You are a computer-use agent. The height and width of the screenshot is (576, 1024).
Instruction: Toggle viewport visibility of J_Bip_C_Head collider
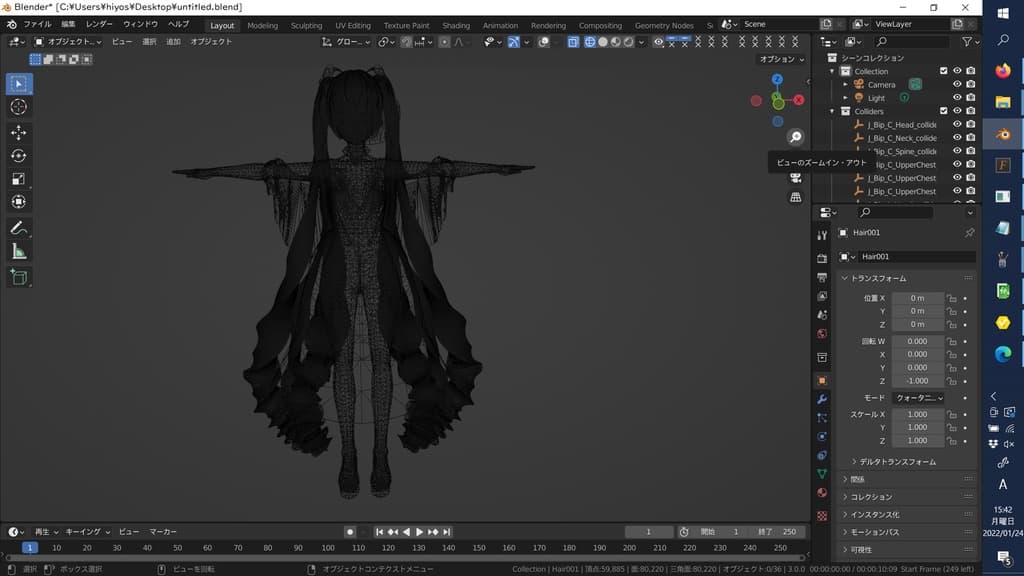click(x=957, y=125)
